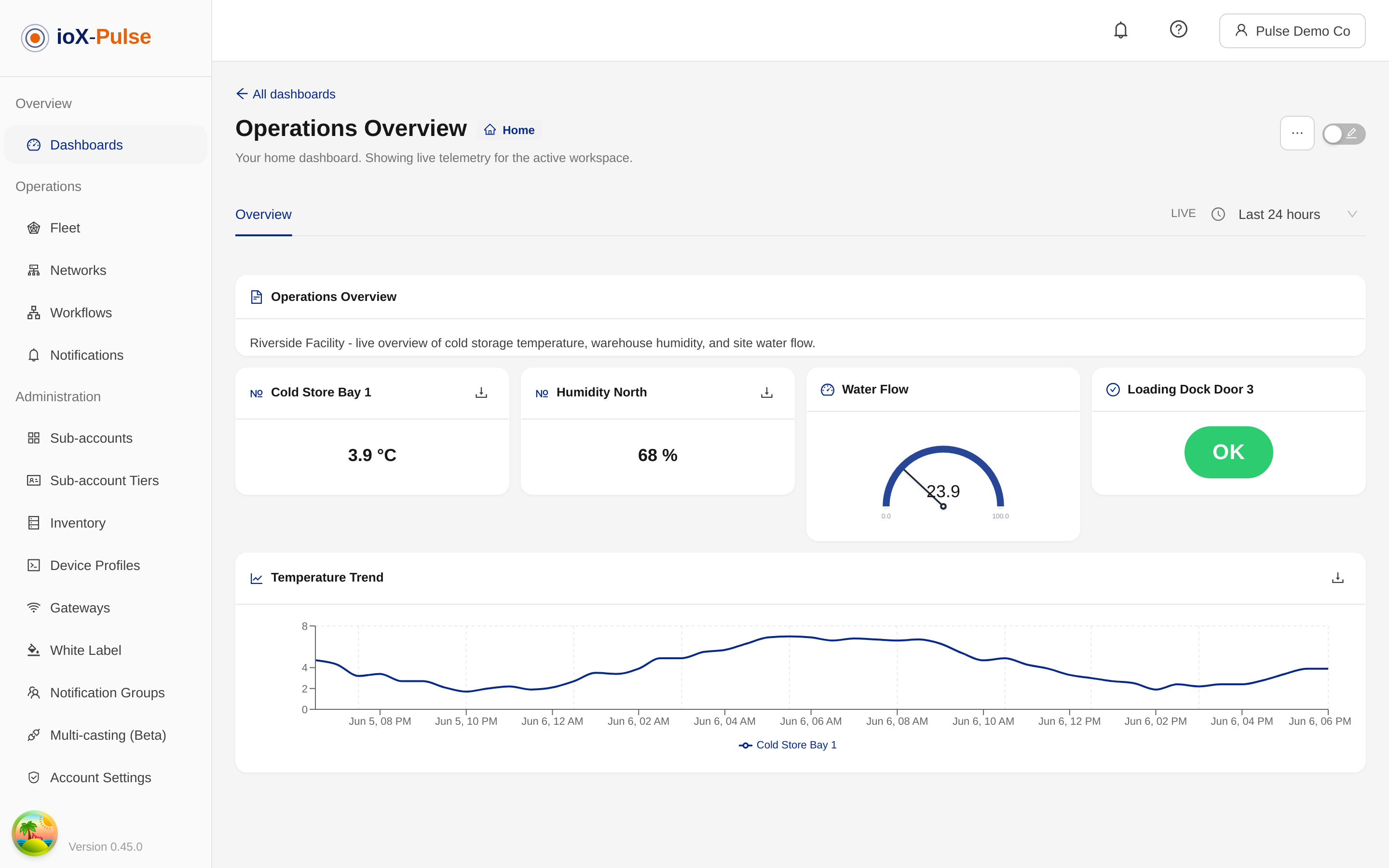Screen dimensions: 1389x868
Task: Click the Networks sidebar icon
Action: 34,271
